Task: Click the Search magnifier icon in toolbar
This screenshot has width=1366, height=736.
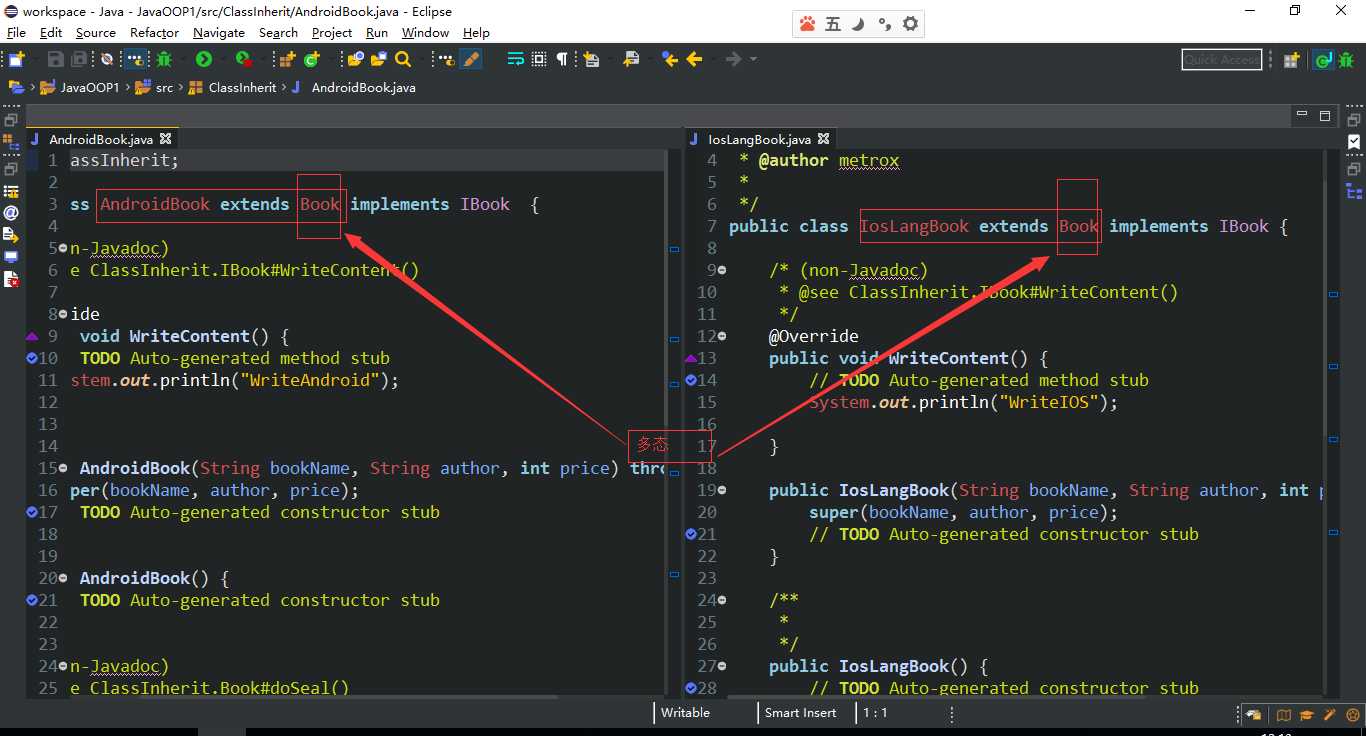Action: pyautogui.click(x=403, y=60)
